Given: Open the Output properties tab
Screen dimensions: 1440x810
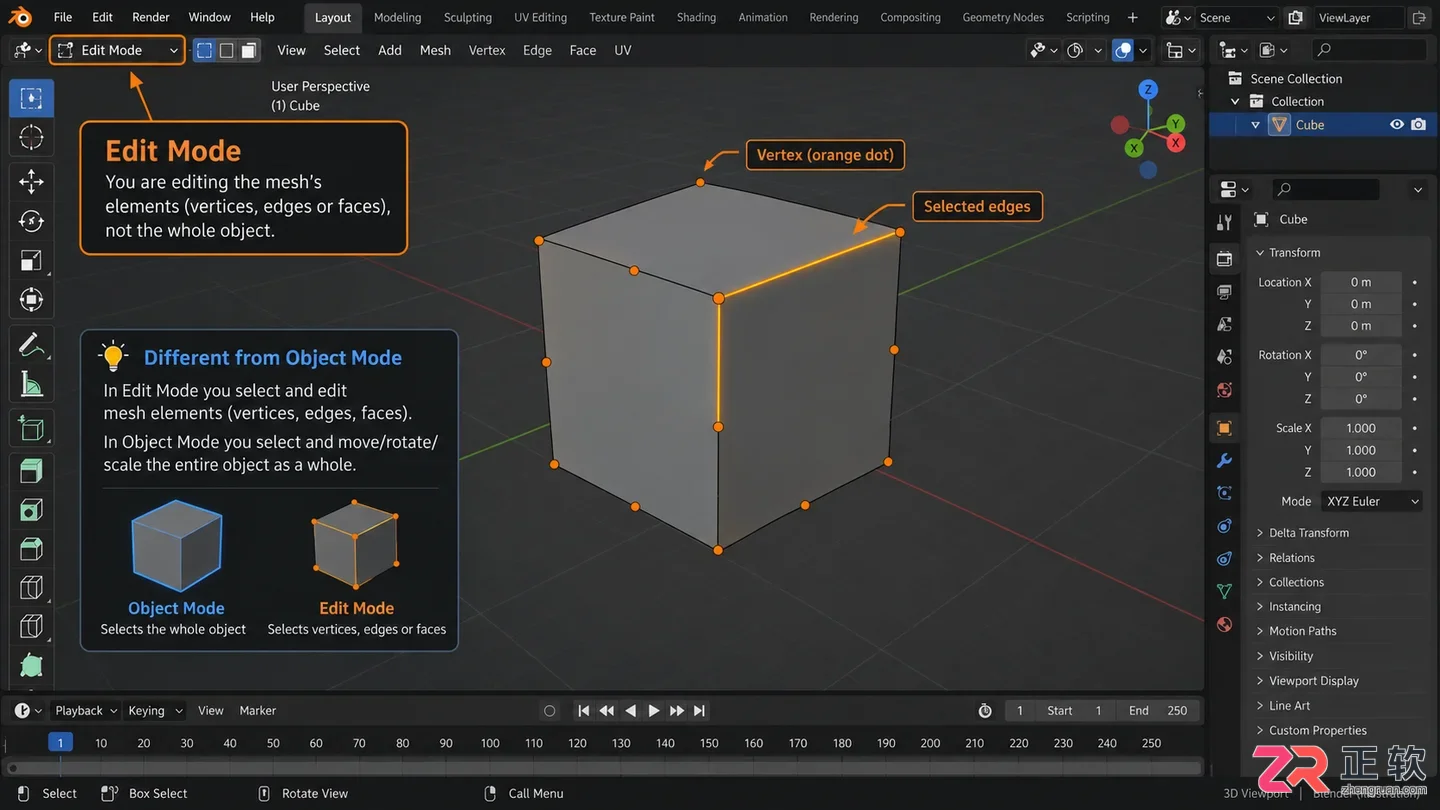Looking at the screenshot, I should click(1224, 292).
